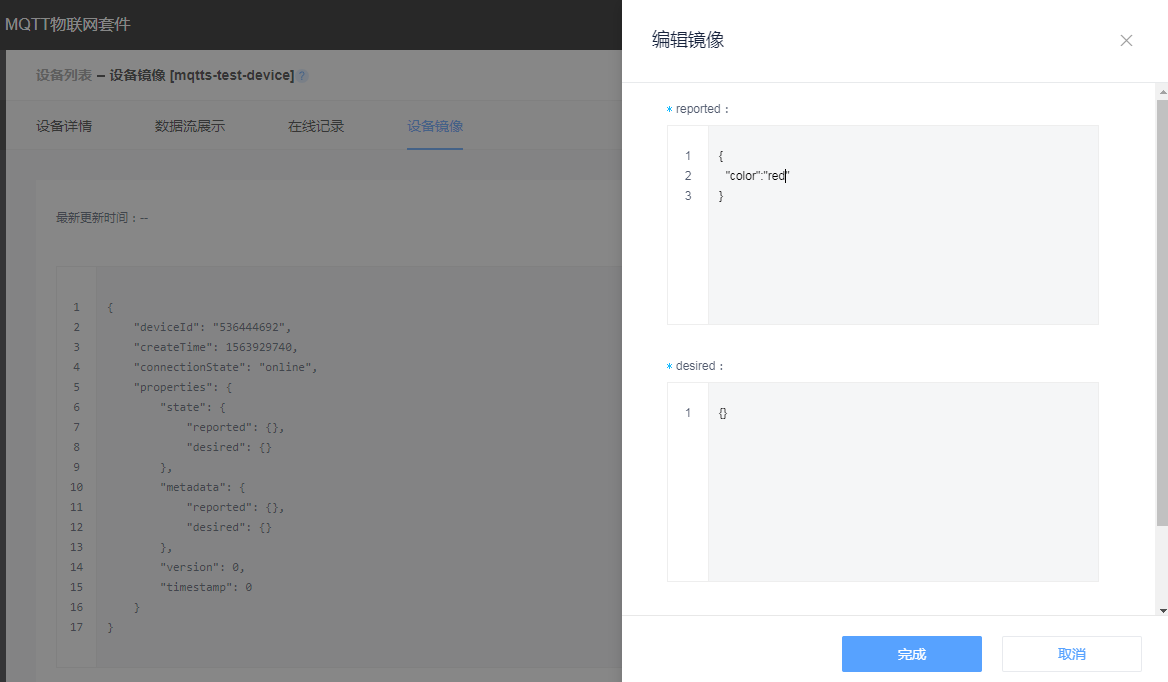This screenshot has width=1168, height=682.
Task: Click line number 10 in device image JSON
Action: (x=77, y=487)
